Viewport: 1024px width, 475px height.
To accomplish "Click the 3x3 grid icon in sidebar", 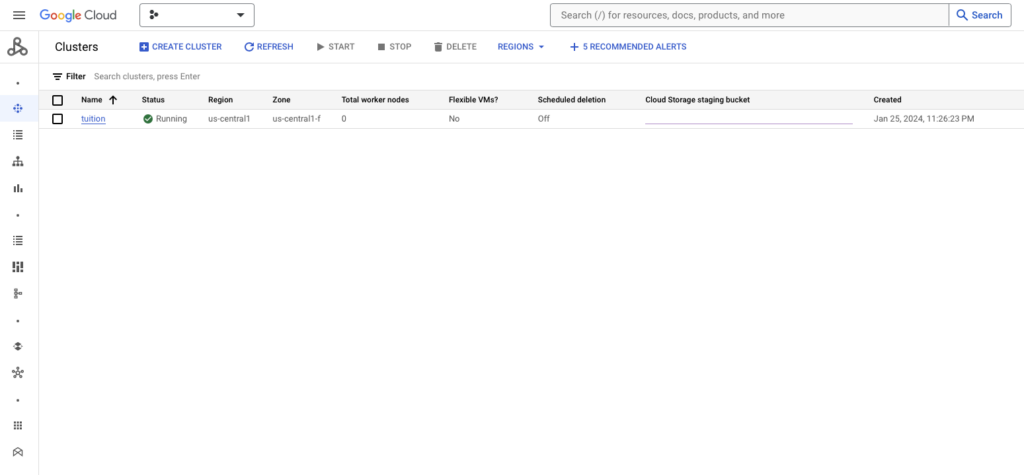I will click(18, 425).
